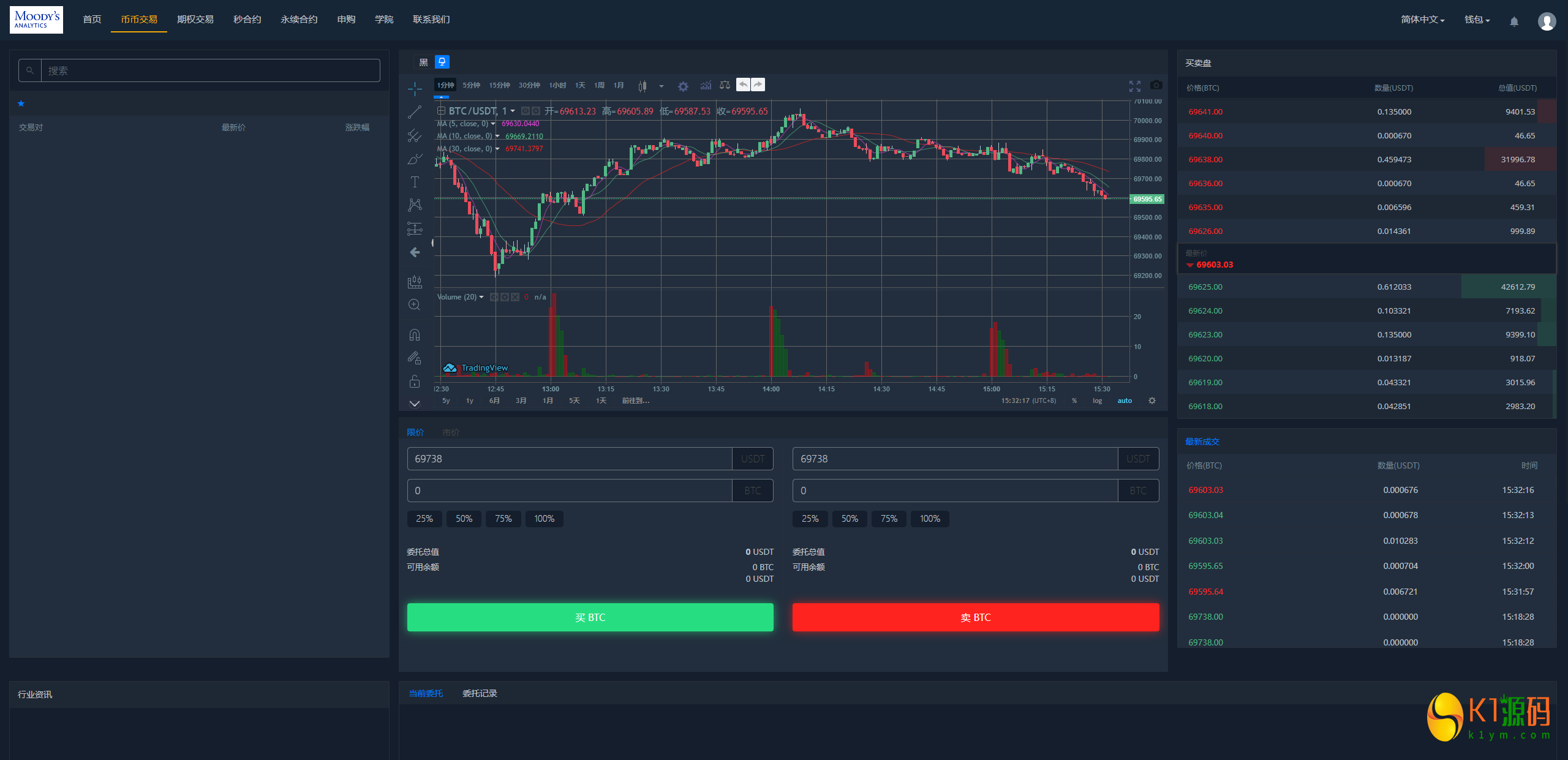Click the buy-side 50% amount button

click(x=464, y=519)
